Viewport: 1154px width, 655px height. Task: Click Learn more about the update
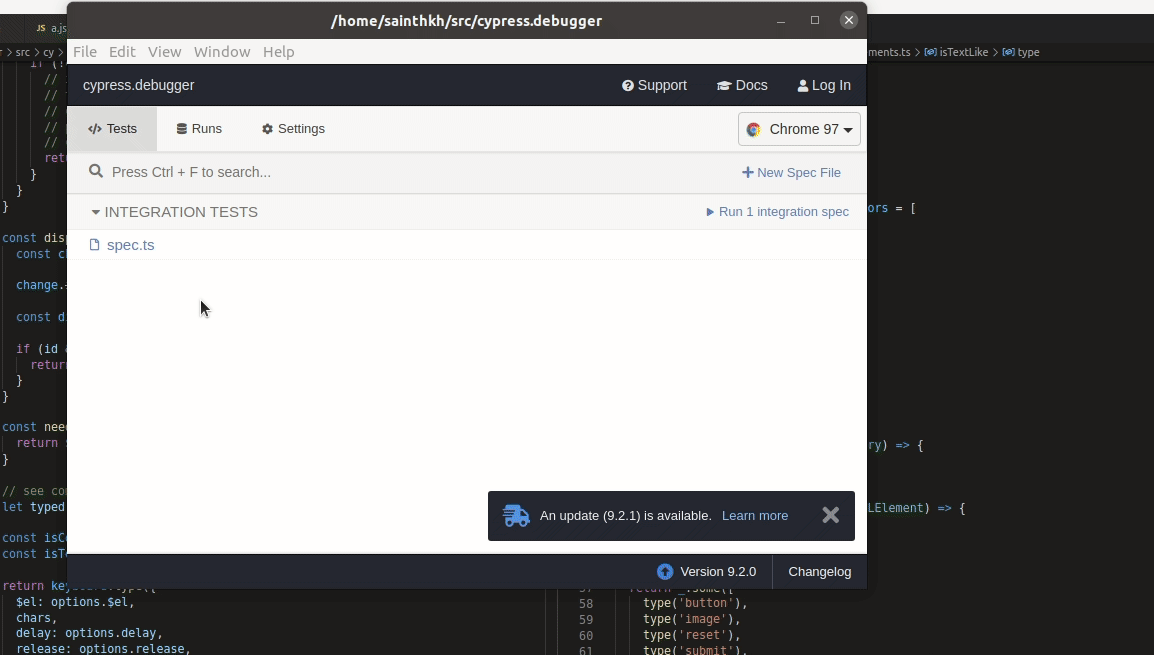point(755,515)
